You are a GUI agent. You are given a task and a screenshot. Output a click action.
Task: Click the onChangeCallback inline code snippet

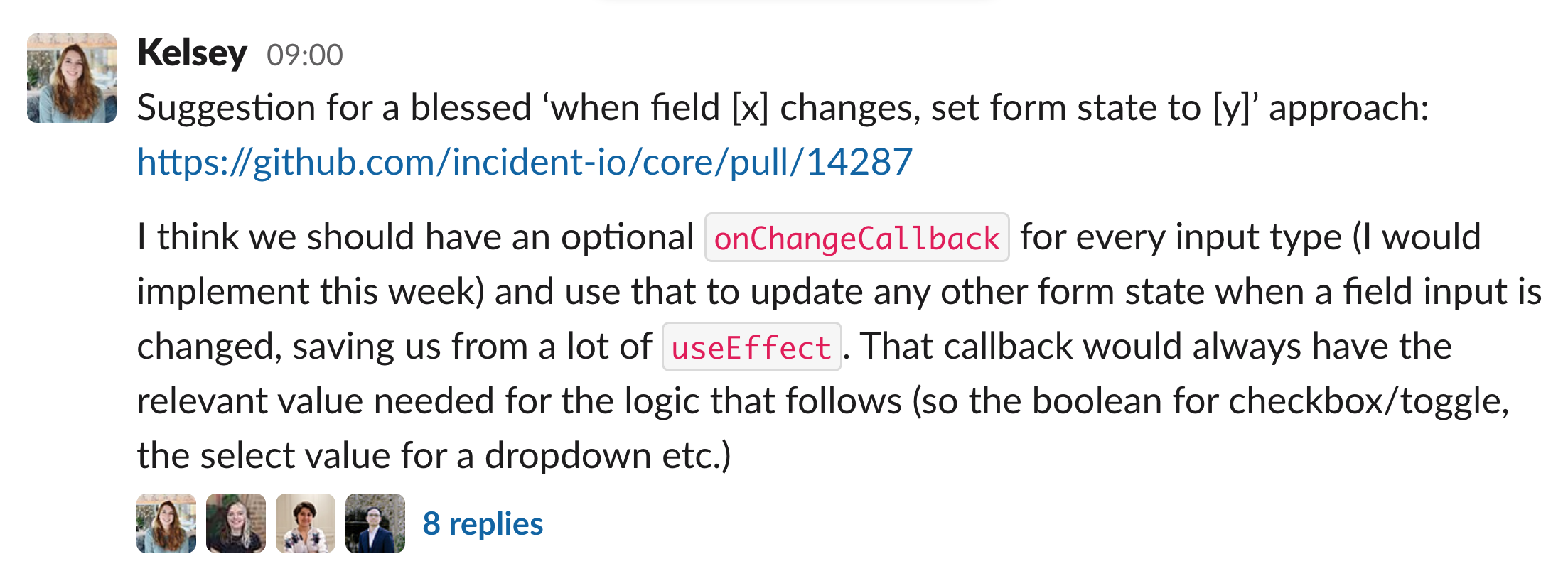point(857,238)
